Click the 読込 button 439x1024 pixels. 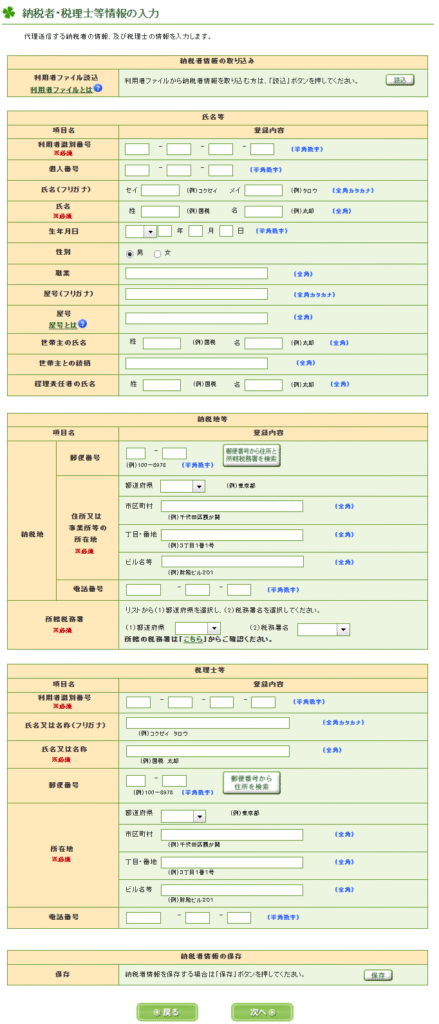click(x=400, y=80)
